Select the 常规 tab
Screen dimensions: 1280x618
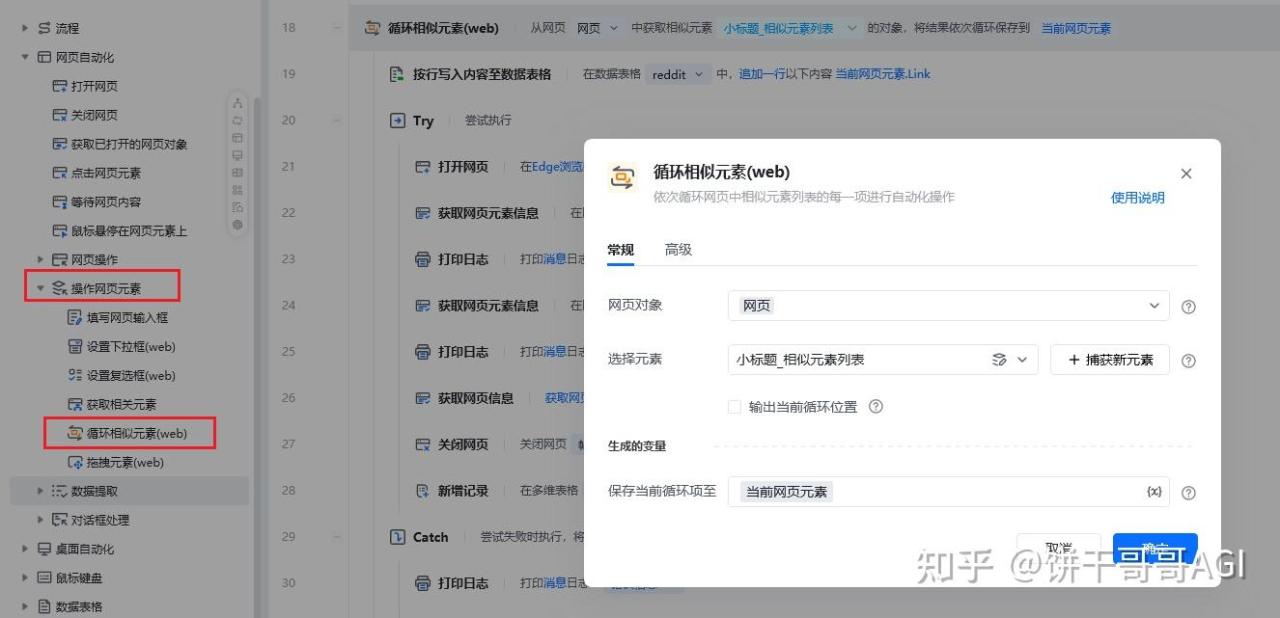(x=620, y=250)
